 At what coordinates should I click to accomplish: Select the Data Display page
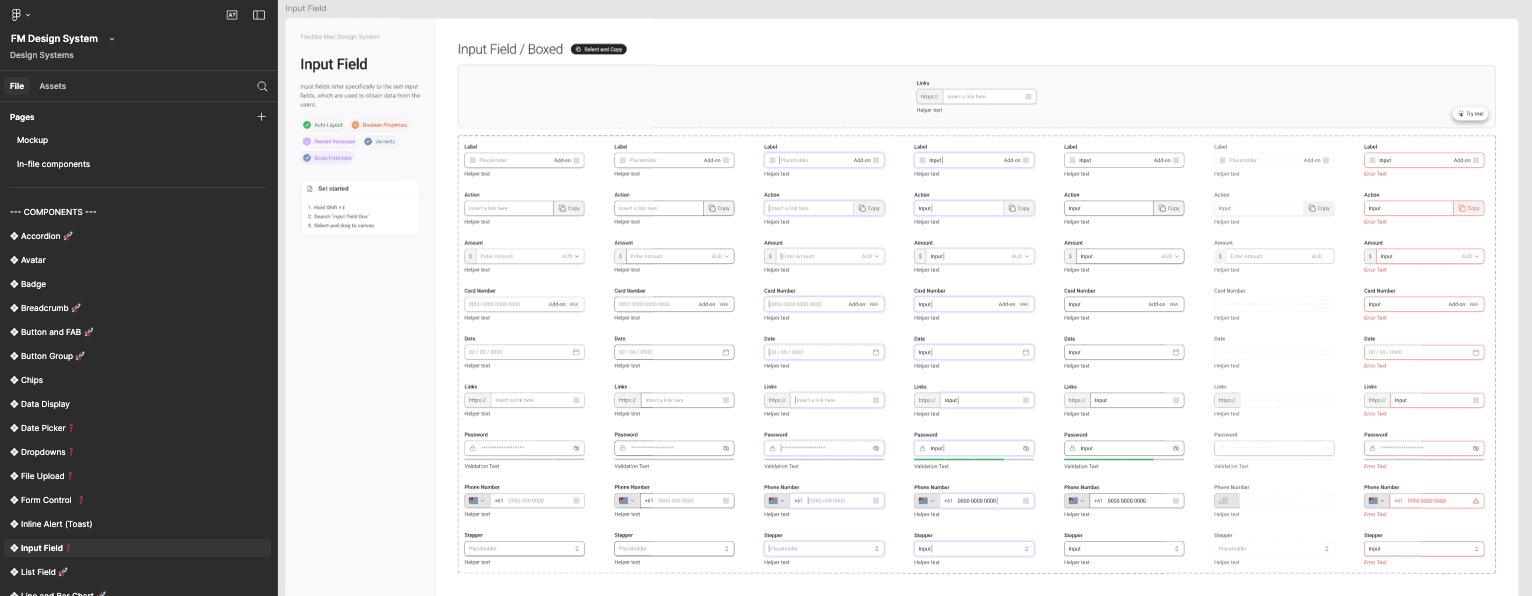[138, 404]
